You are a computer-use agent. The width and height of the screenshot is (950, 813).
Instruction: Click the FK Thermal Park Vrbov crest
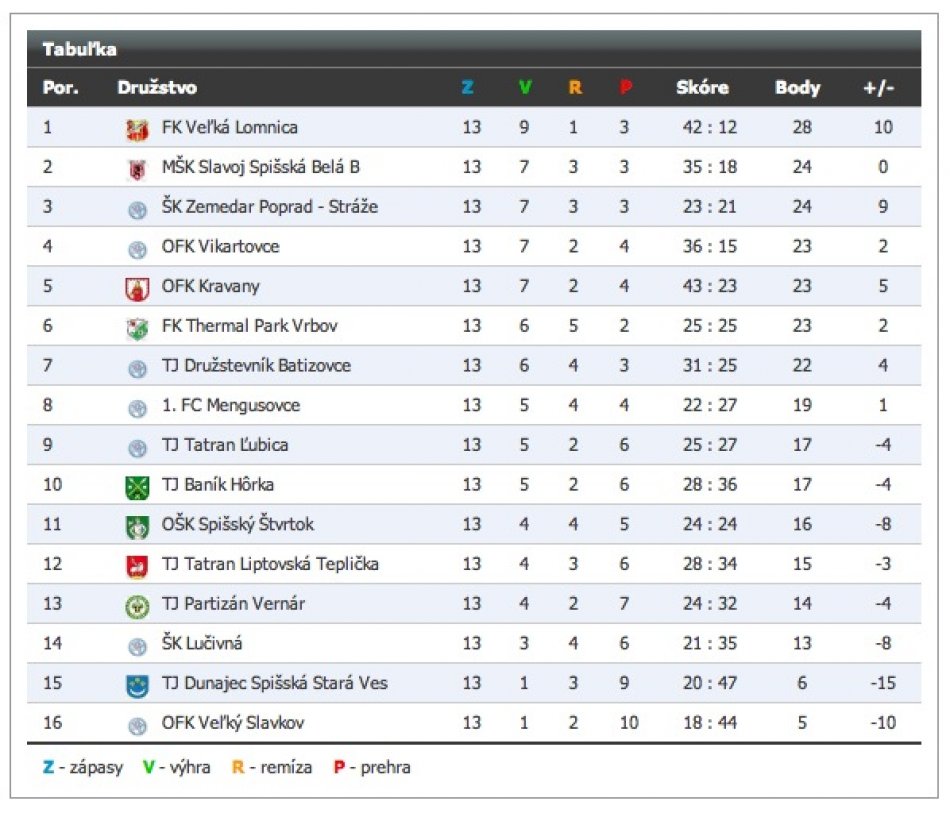tap(137, 328)
